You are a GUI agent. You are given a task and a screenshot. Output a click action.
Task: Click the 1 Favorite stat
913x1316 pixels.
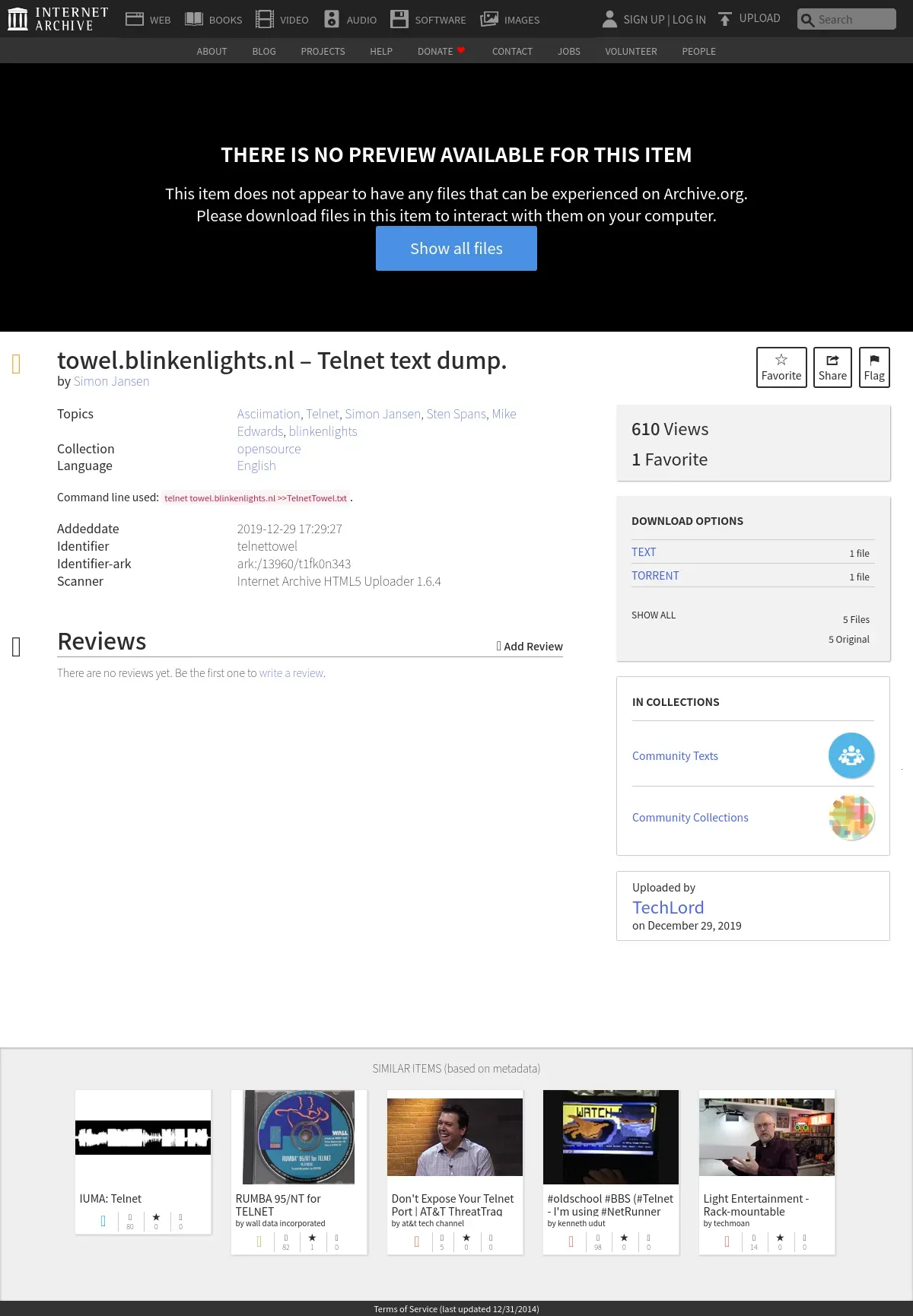point(670,459)
